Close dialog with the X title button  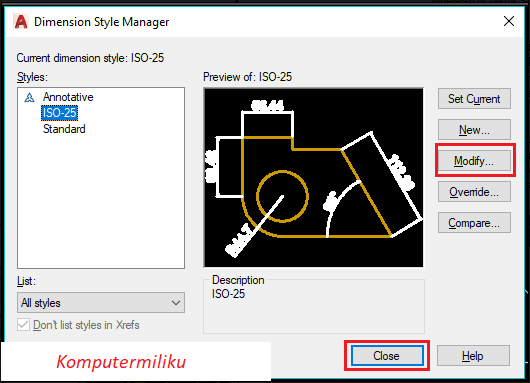click(x=509, y=21)
